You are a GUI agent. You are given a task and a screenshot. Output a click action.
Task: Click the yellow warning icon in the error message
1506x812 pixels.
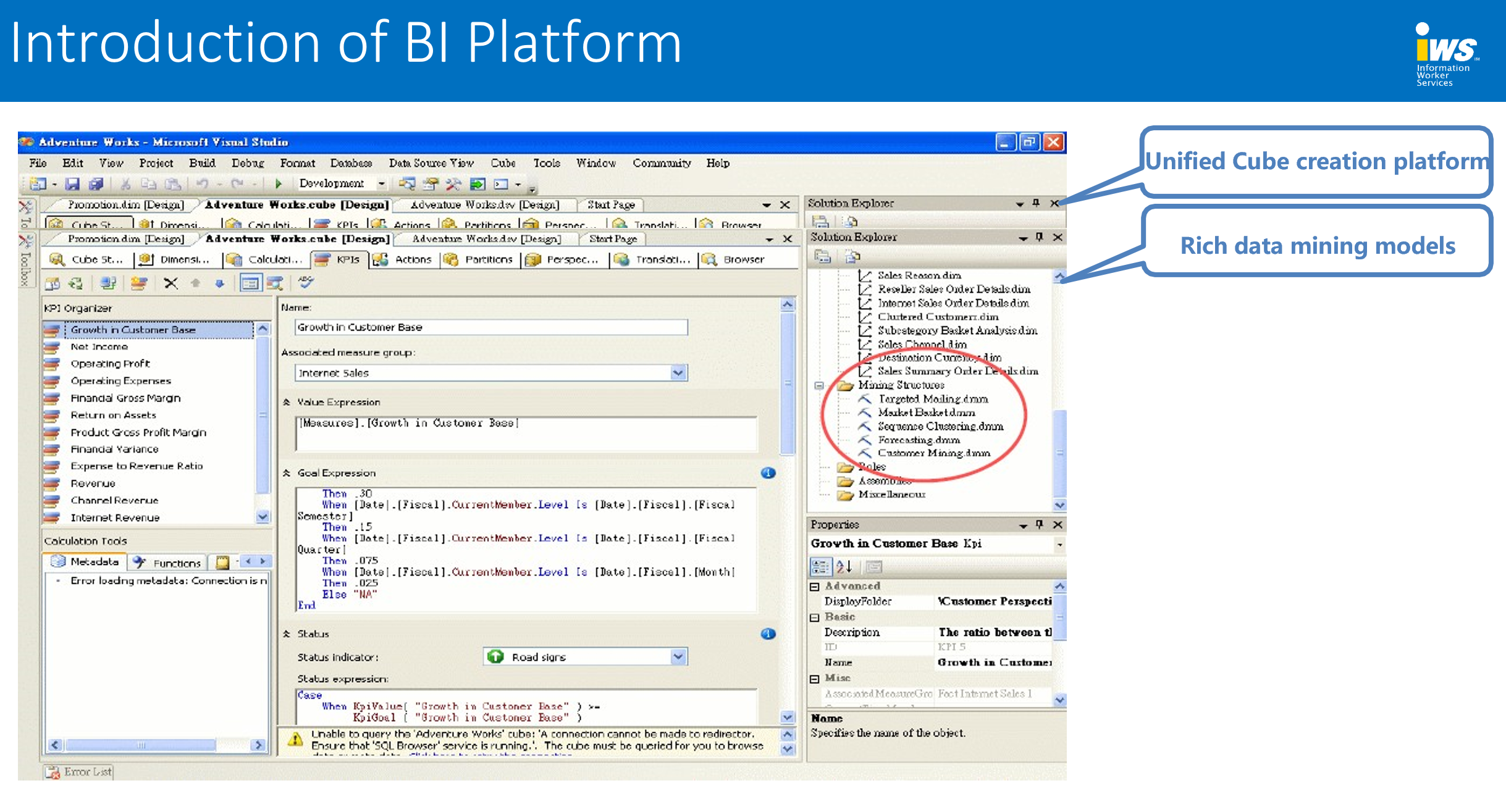(x=295, y=739)
